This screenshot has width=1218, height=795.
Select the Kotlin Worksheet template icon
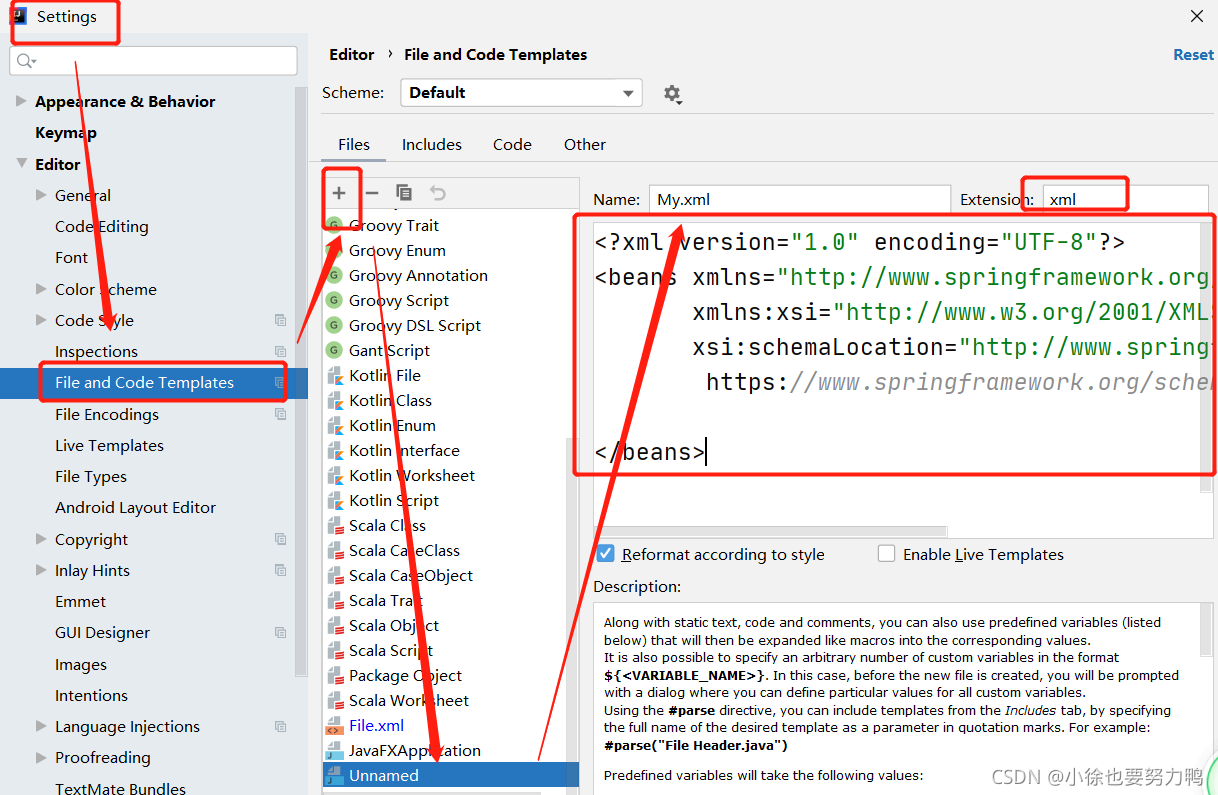click(x=334, y=475)
